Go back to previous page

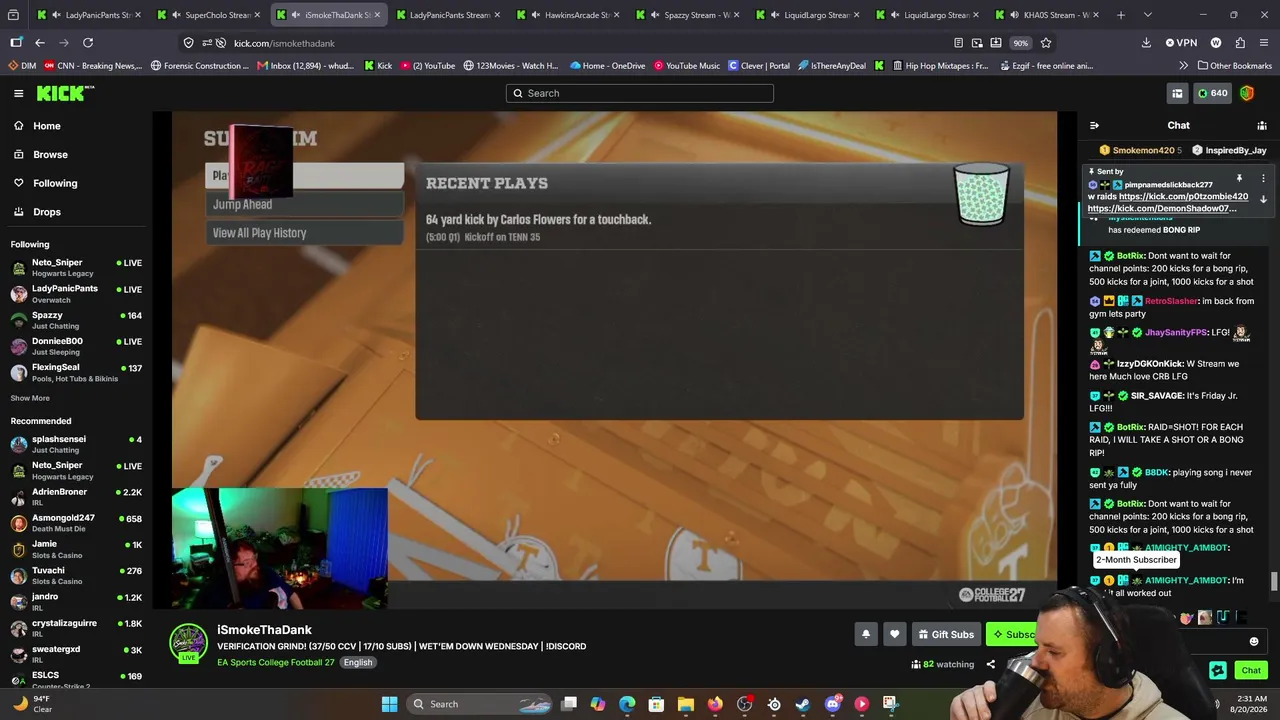40,43
